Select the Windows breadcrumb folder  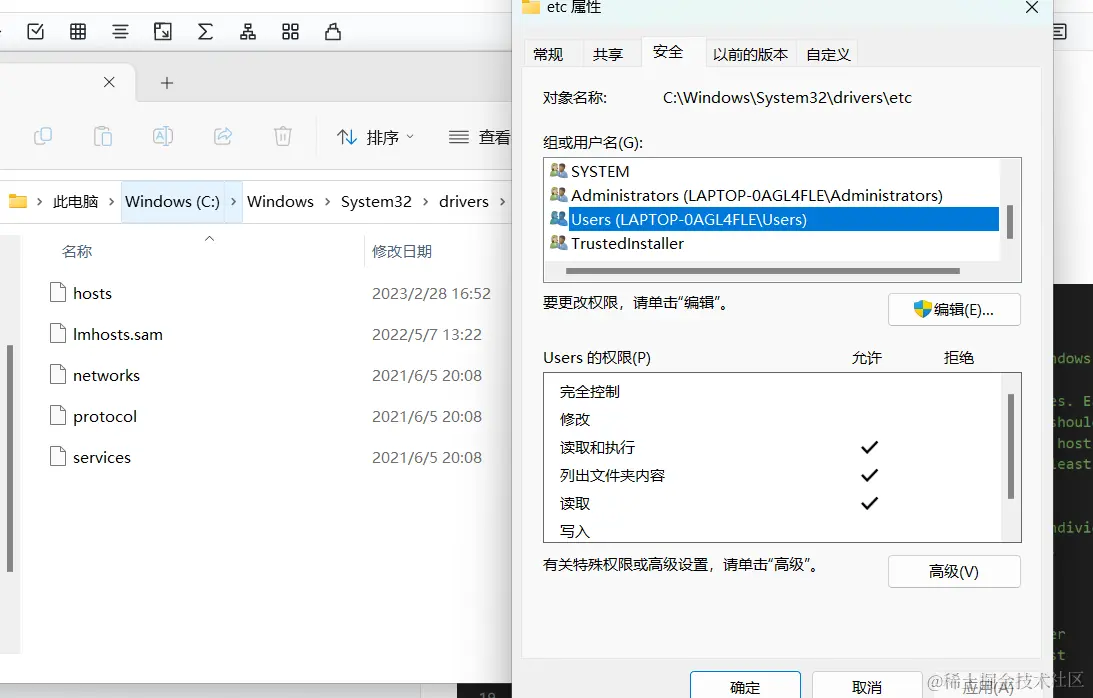(x=280, y=202)
